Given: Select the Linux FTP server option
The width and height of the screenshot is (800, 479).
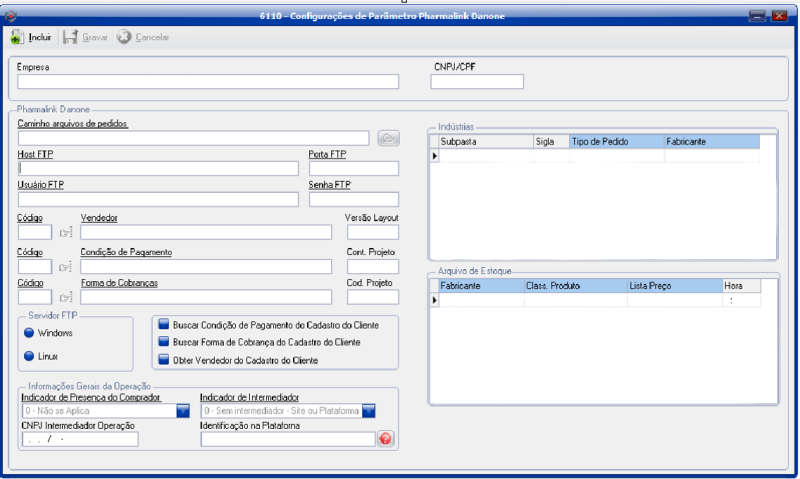Looking at the screenshot, I should [29, 355].
